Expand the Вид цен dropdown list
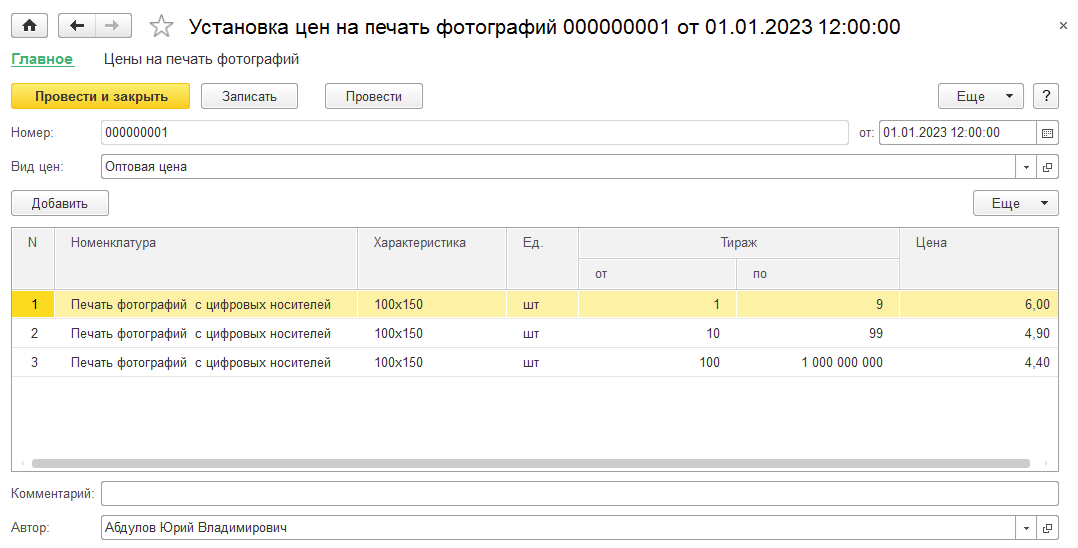The image size is (1078, 548). [x=1027, y=167]
